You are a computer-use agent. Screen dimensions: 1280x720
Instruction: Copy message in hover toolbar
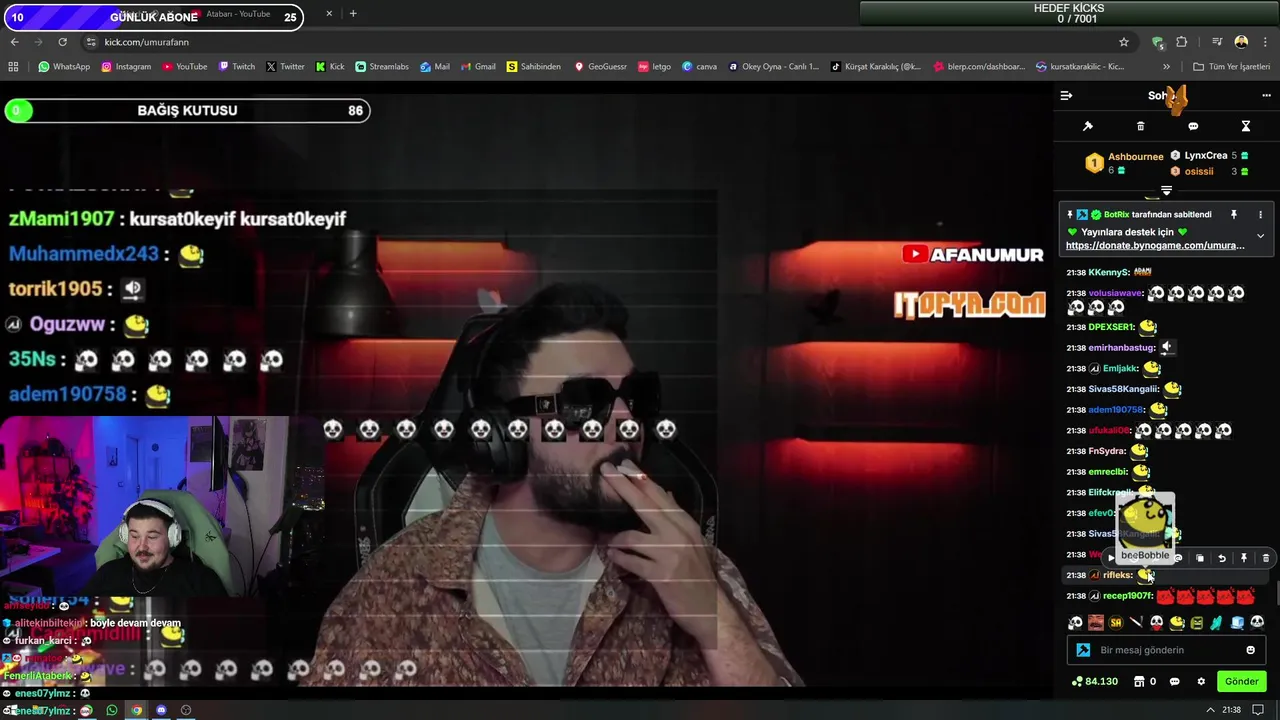click(x=1200, y=558)
